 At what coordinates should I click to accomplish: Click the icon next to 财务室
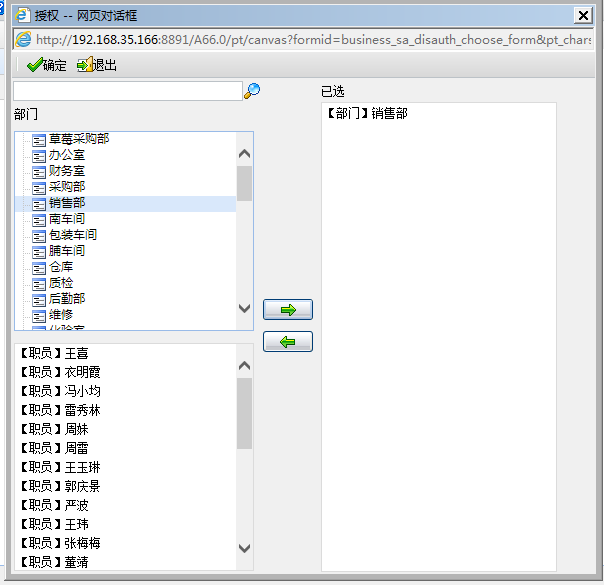coord(39,172)
